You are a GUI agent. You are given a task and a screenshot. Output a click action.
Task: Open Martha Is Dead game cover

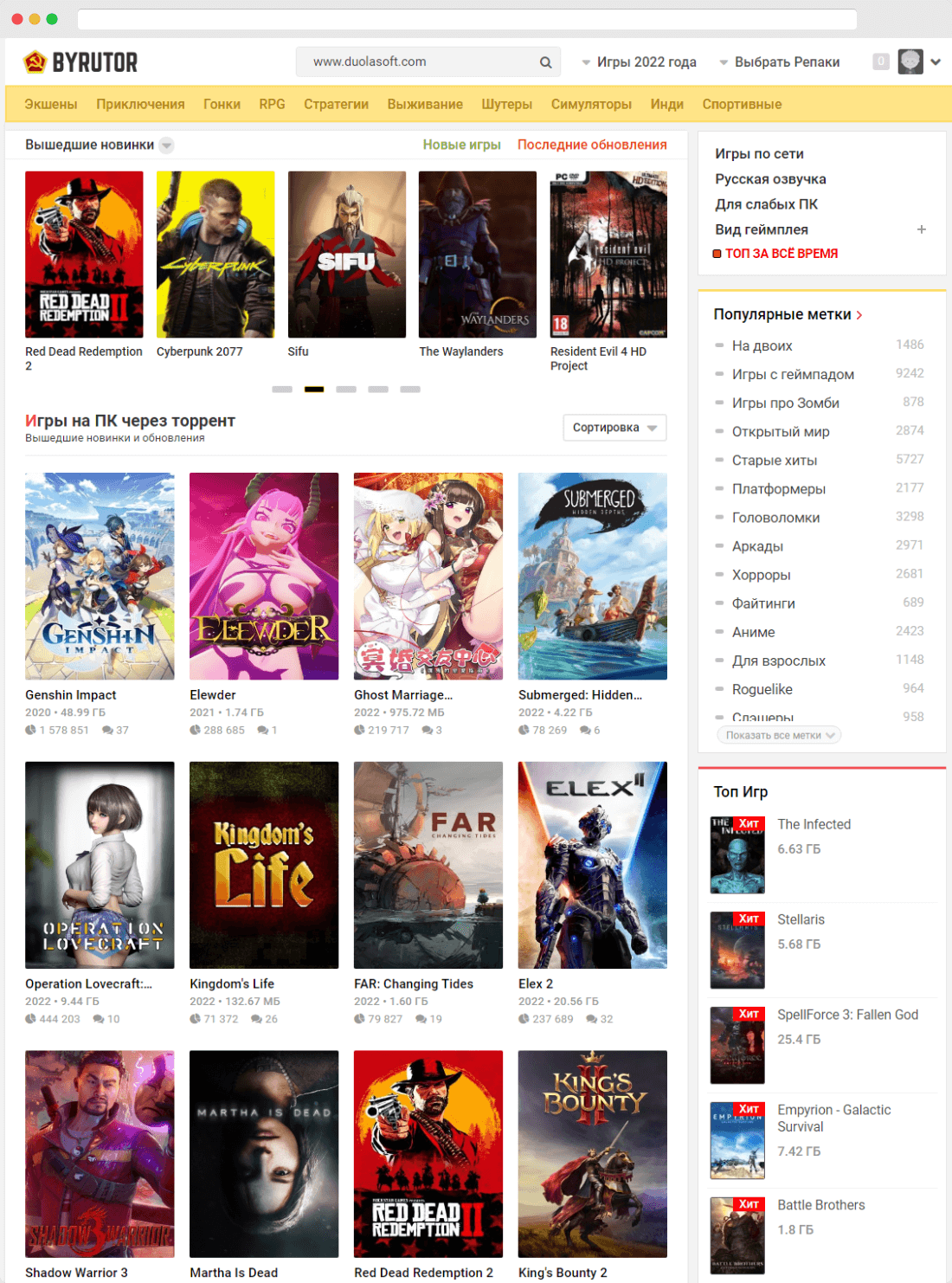click(264, 1154)
